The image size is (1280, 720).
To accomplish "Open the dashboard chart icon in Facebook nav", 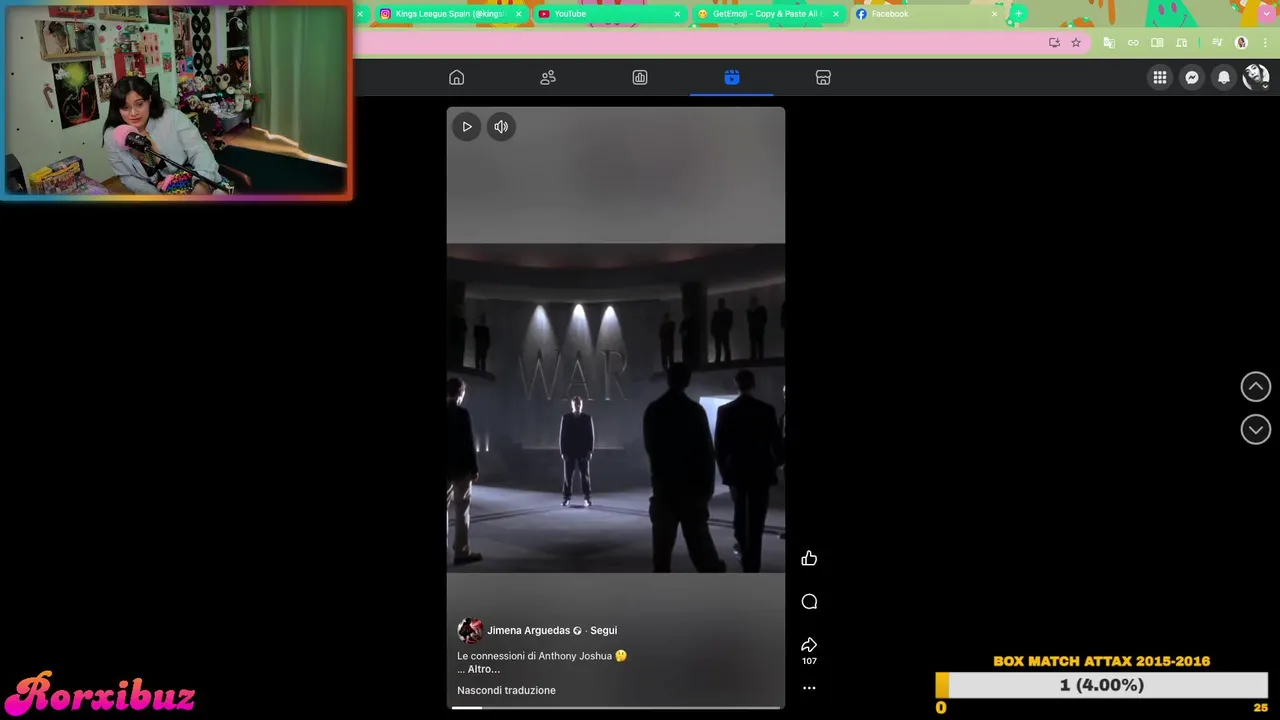I will (640, 78).
